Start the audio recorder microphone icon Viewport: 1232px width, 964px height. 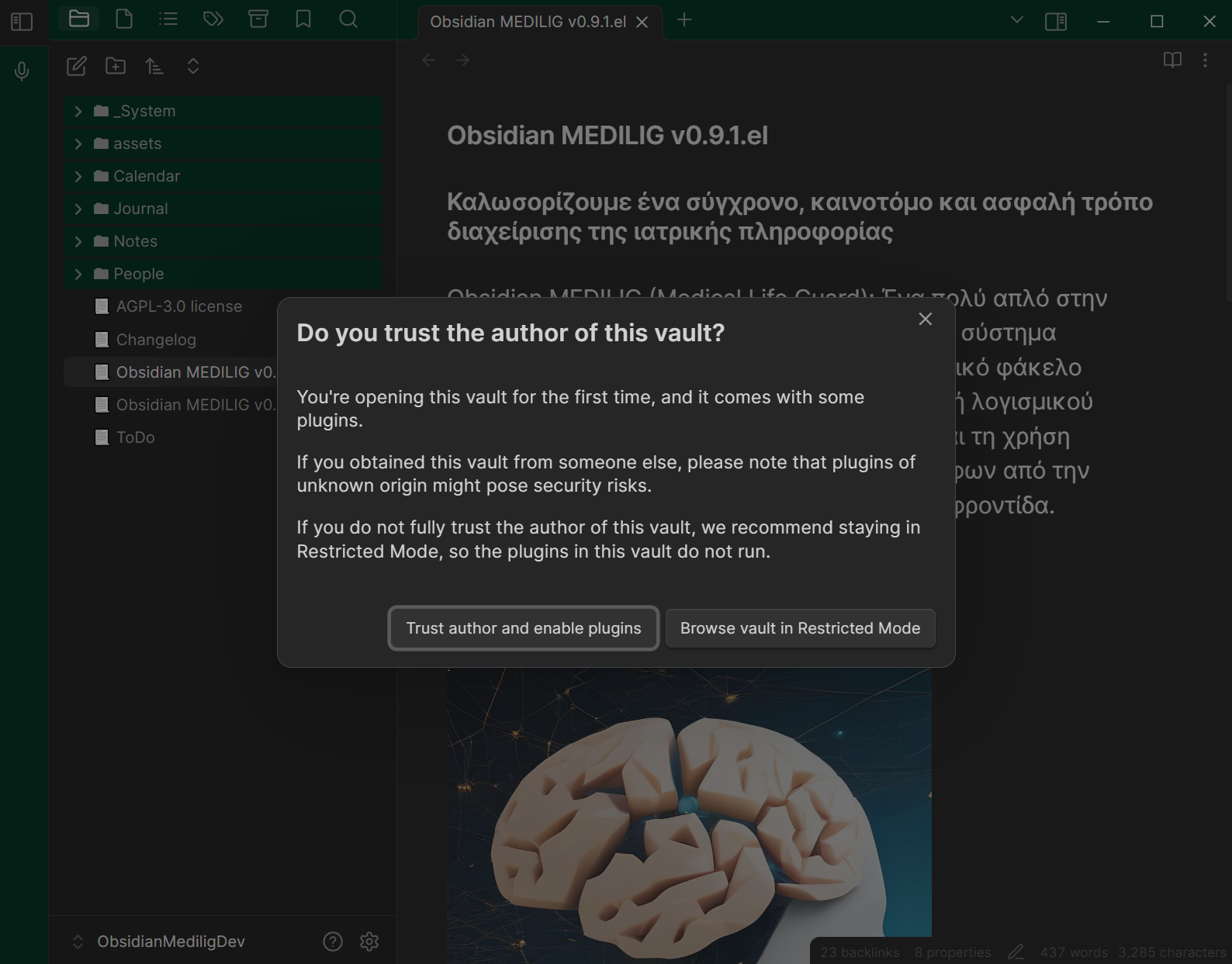(x=22, y=71)
